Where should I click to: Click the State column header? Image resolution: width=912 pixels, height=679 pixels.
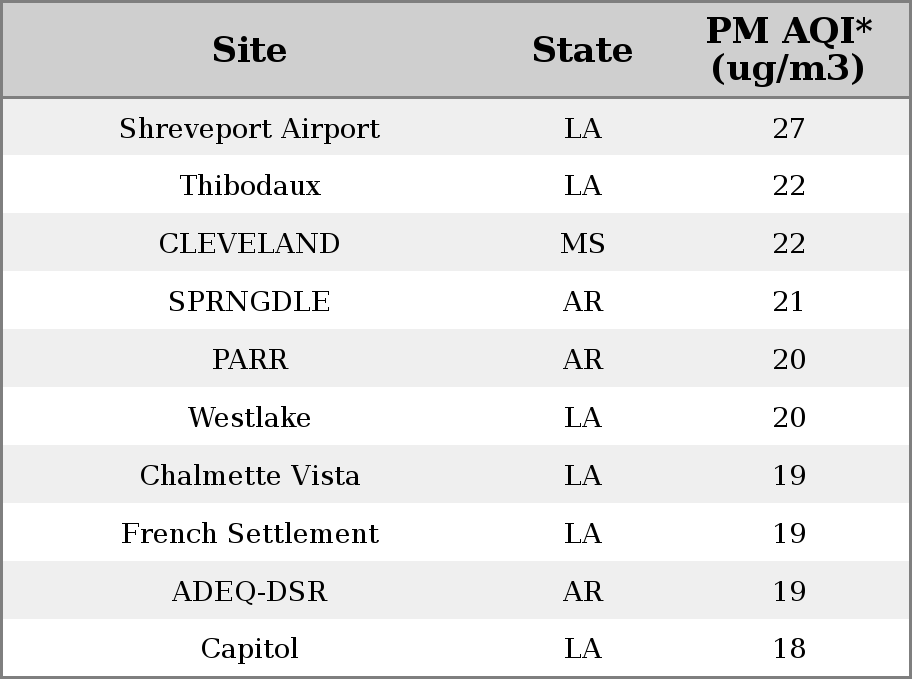point(582,50)
